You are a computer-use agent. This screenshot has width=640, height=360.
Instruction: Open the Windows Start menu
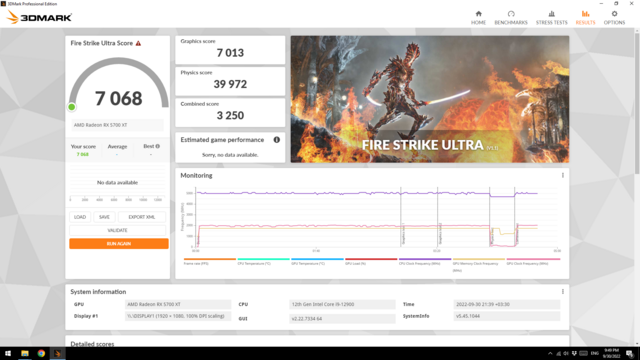point(8,353)
